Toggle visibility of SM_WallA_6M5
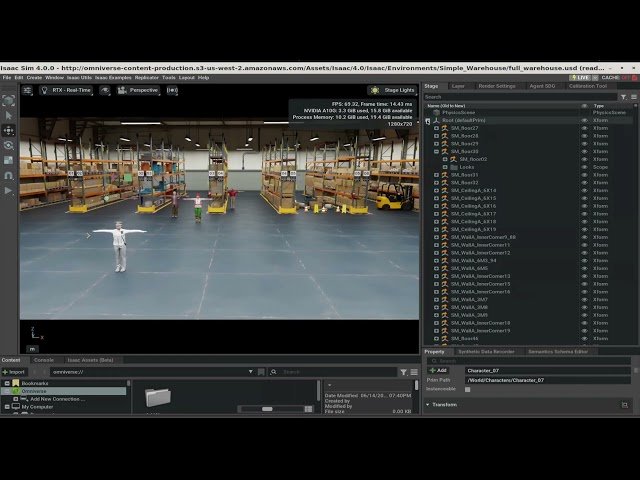Screen dimensions: 640x480 point(584,269)
